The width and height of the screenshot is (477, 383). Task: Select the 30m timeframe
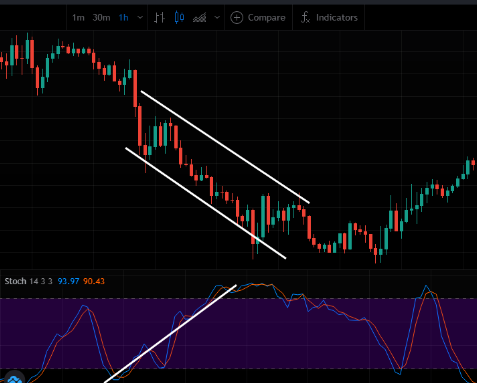click(x=101, y=18)
